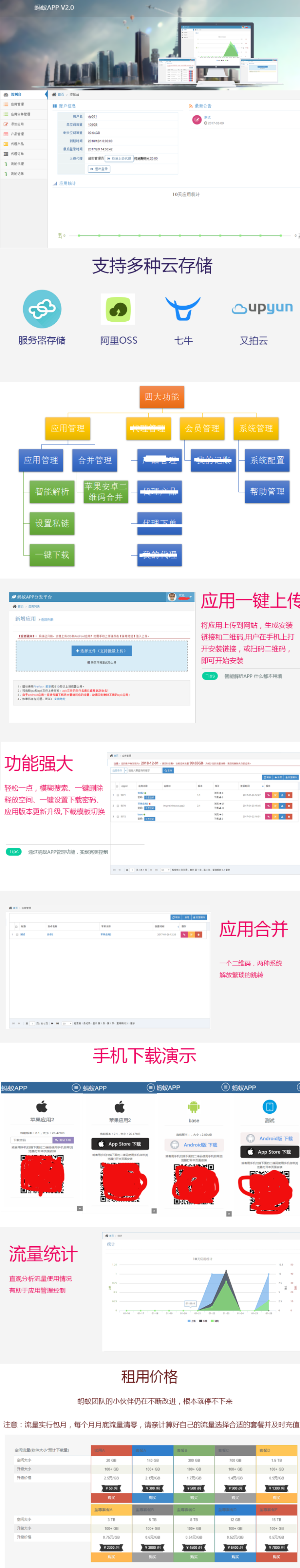This screenshot has height=1568, width=300.
Task: Click the green 智能解析 box
Action: pos(52,492)
